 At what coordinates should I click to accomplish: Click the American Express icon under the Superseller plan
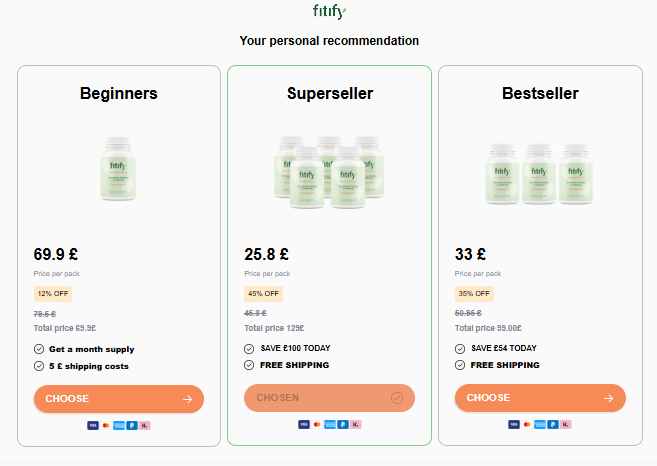pyautogui.click(x=329, y=425)
